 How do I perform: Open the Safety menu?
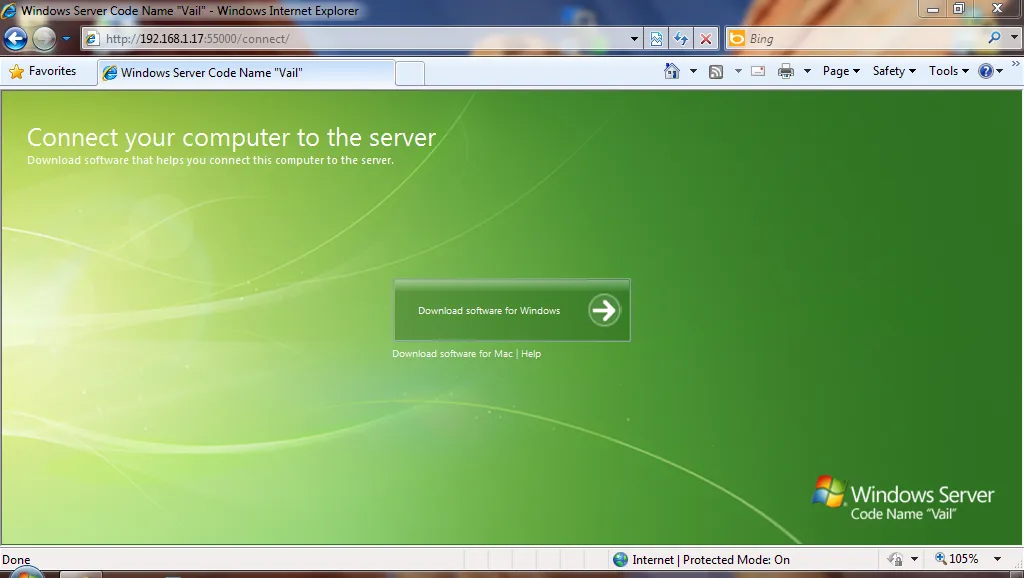coord(894,71)
